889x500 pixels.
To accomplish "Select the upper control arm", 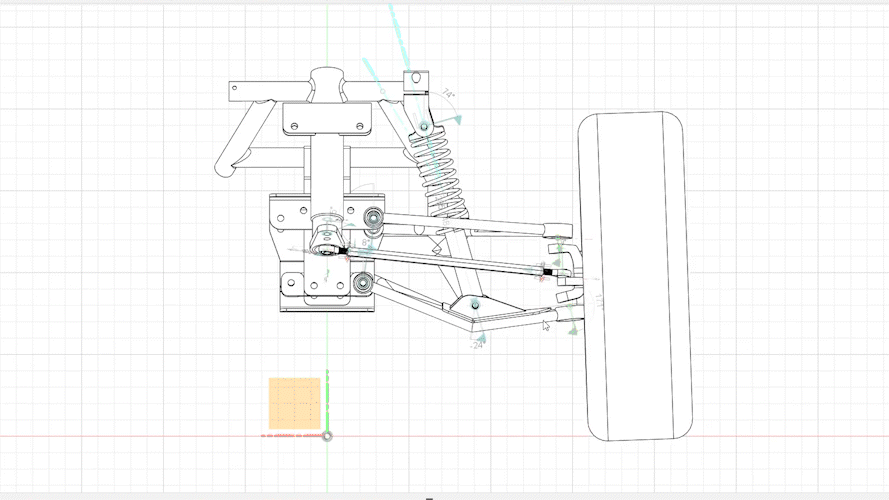I will click(x=470, y=223).
